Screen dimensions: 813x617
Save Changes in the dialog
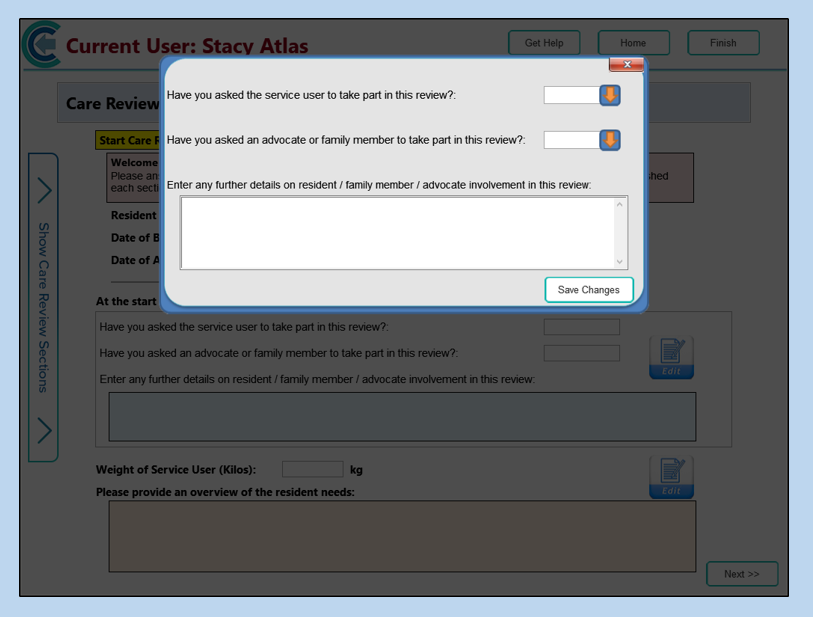(589, 290)
